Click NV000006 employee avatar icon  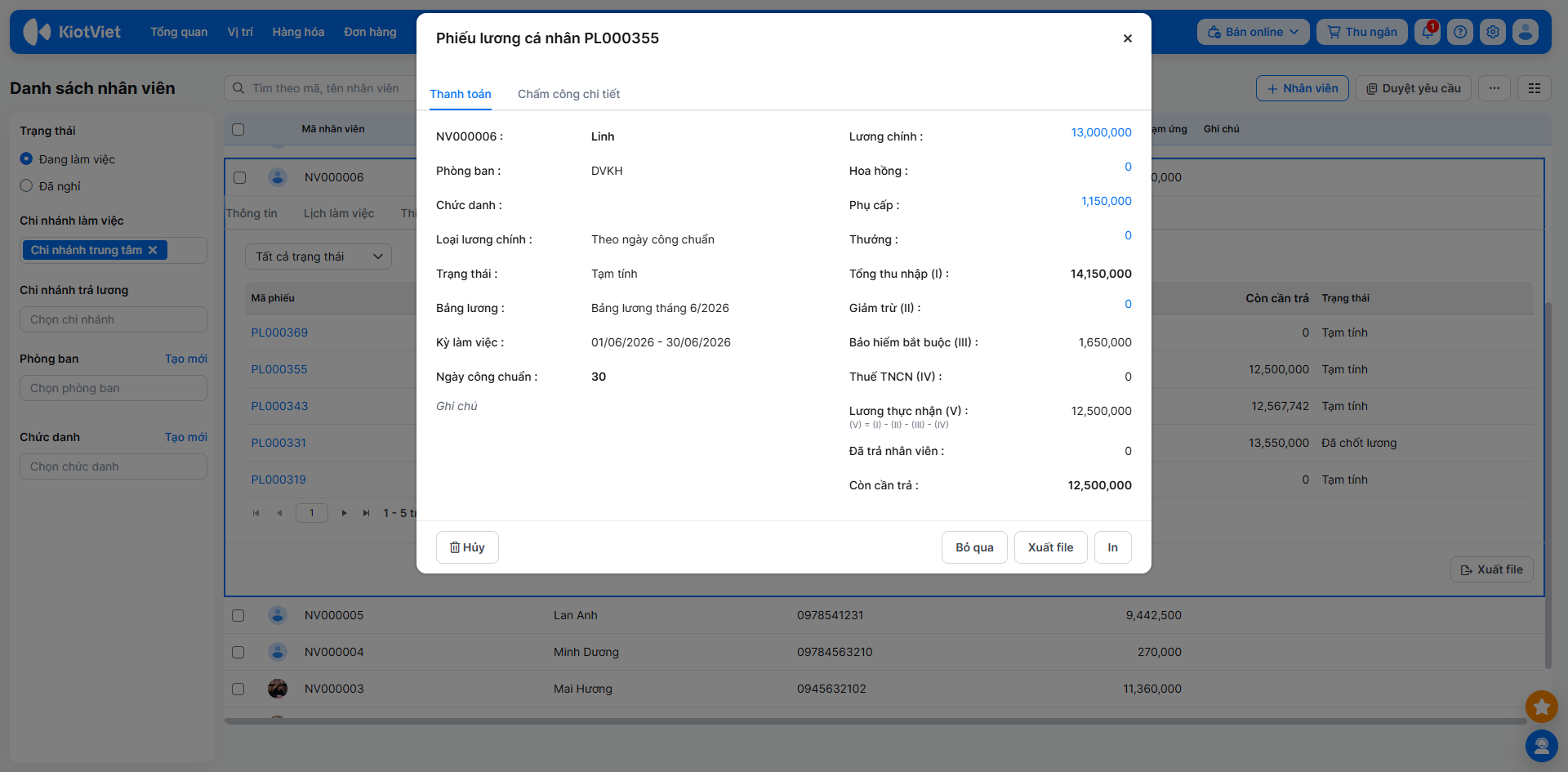(278, 177)
